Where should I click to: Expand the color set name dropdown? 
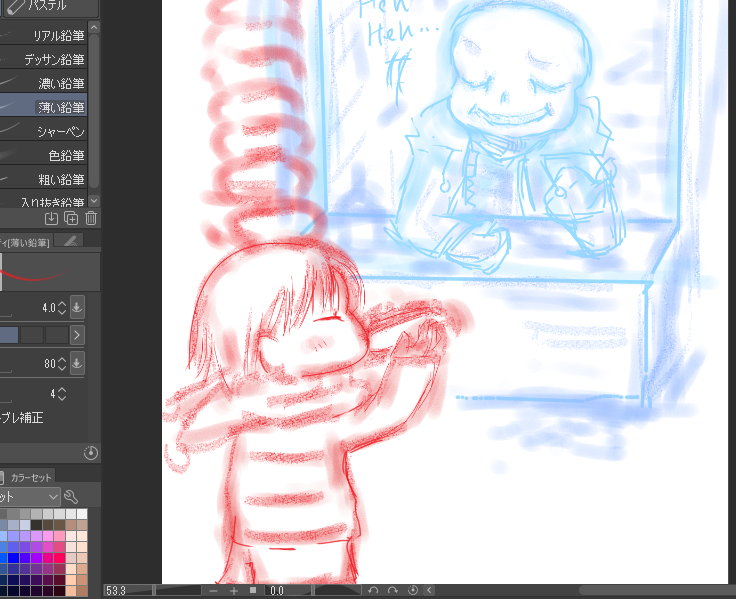(x=30, y=496)
